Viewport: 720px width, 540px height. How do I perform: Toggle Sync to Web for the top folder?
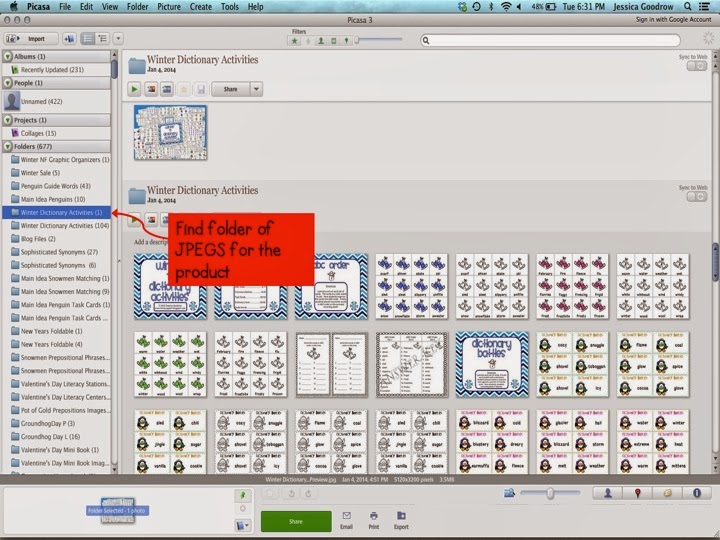click(697, 66)
